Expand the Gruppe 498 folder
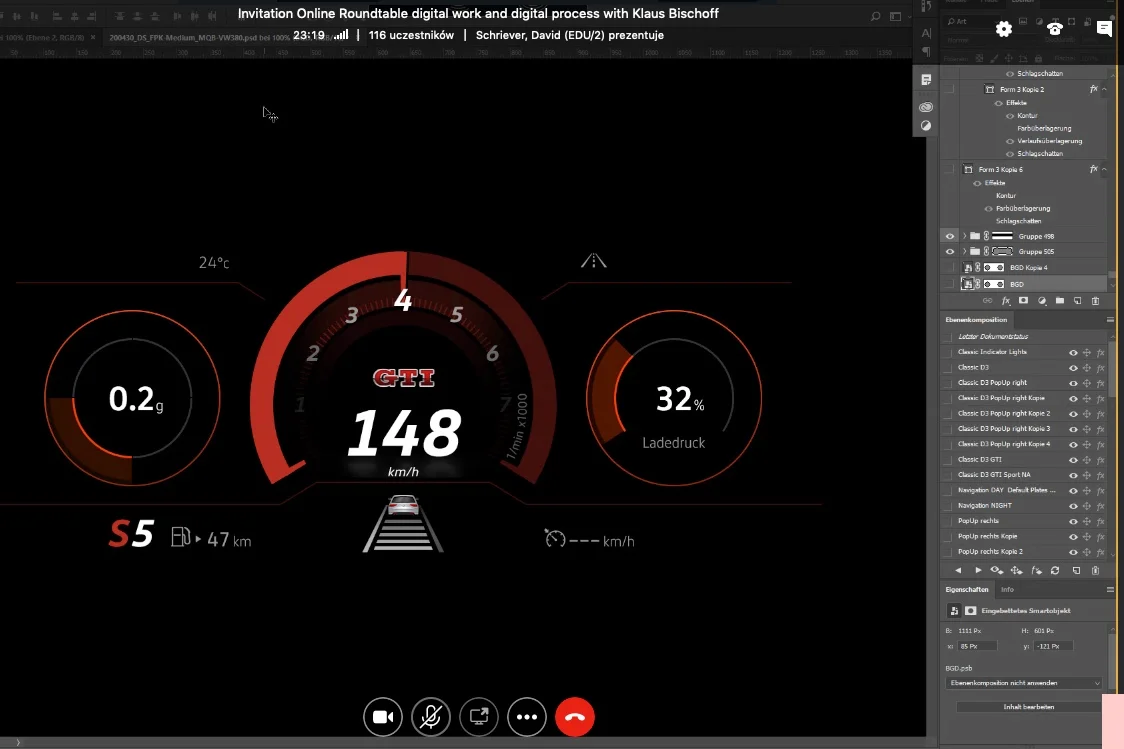The width and height of the screenshot is (1124, 749). 964,236
